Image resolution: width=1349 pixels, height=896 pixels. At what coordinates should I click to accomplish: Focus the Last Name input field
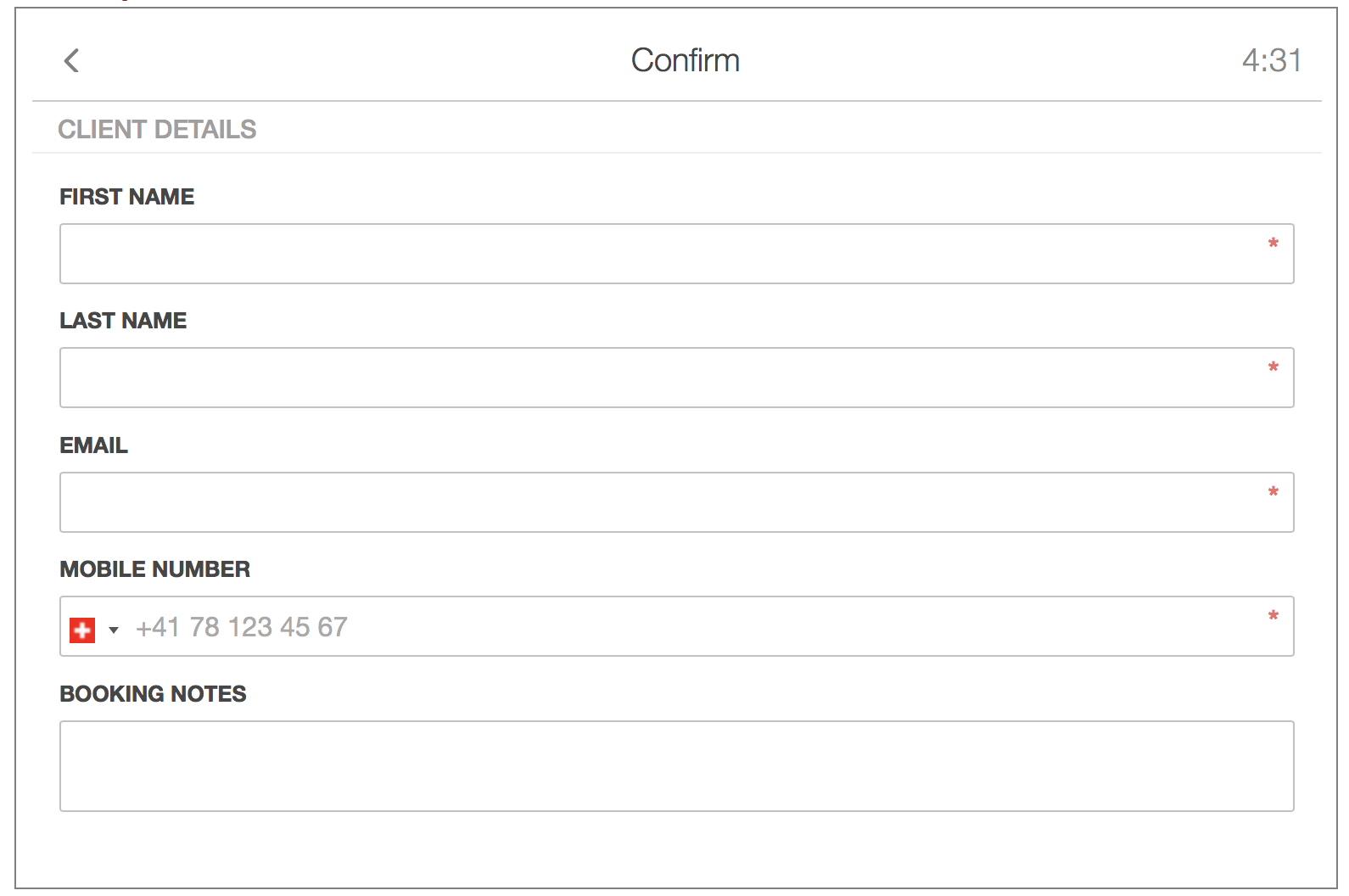(662, 378)
